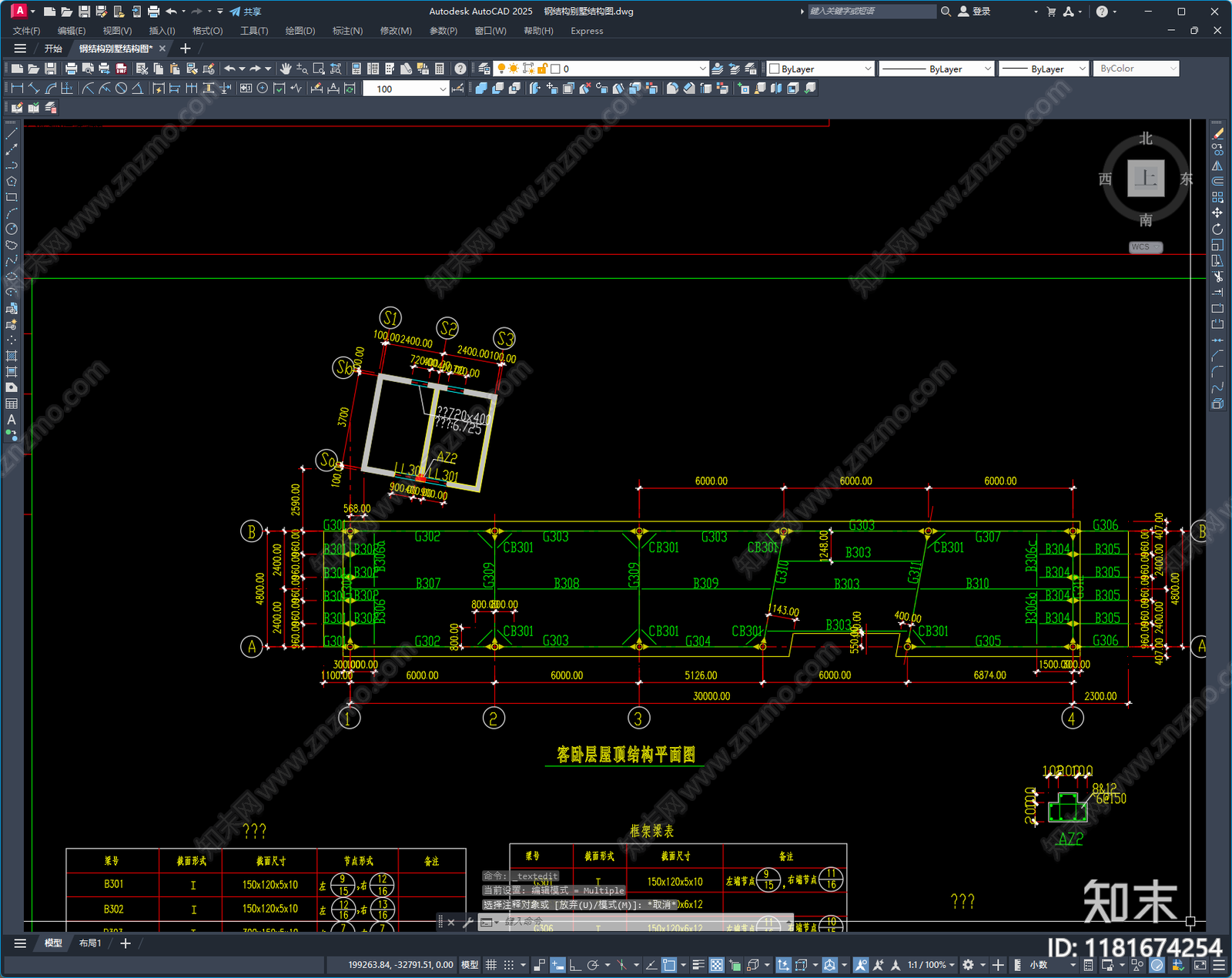Toggle lineweight display in the status bar
Image resolution: width=1232 pixels, height=978 pixels.
pos(698,965)
